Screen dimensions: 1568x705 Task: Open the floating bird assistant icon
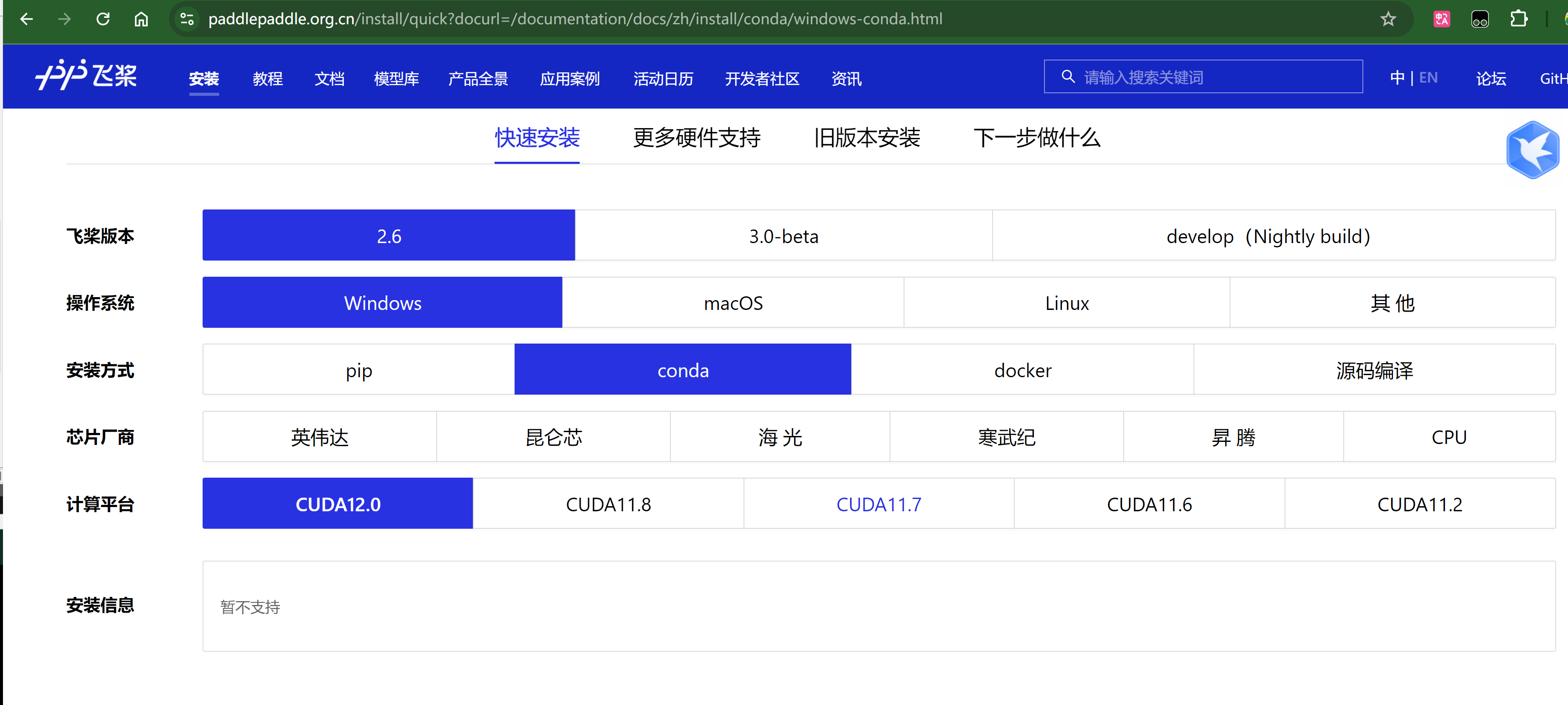click(1533, 150)
